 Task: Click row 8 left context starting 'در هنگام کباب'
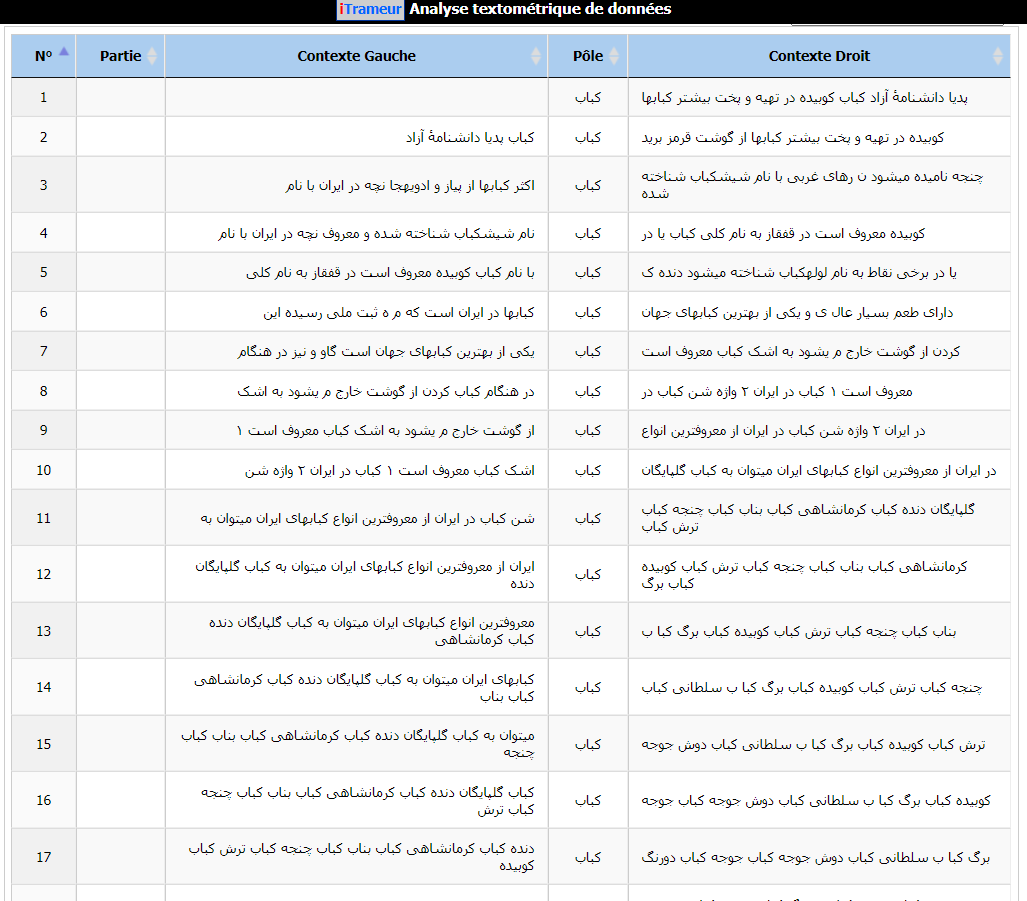click(386, 392)
